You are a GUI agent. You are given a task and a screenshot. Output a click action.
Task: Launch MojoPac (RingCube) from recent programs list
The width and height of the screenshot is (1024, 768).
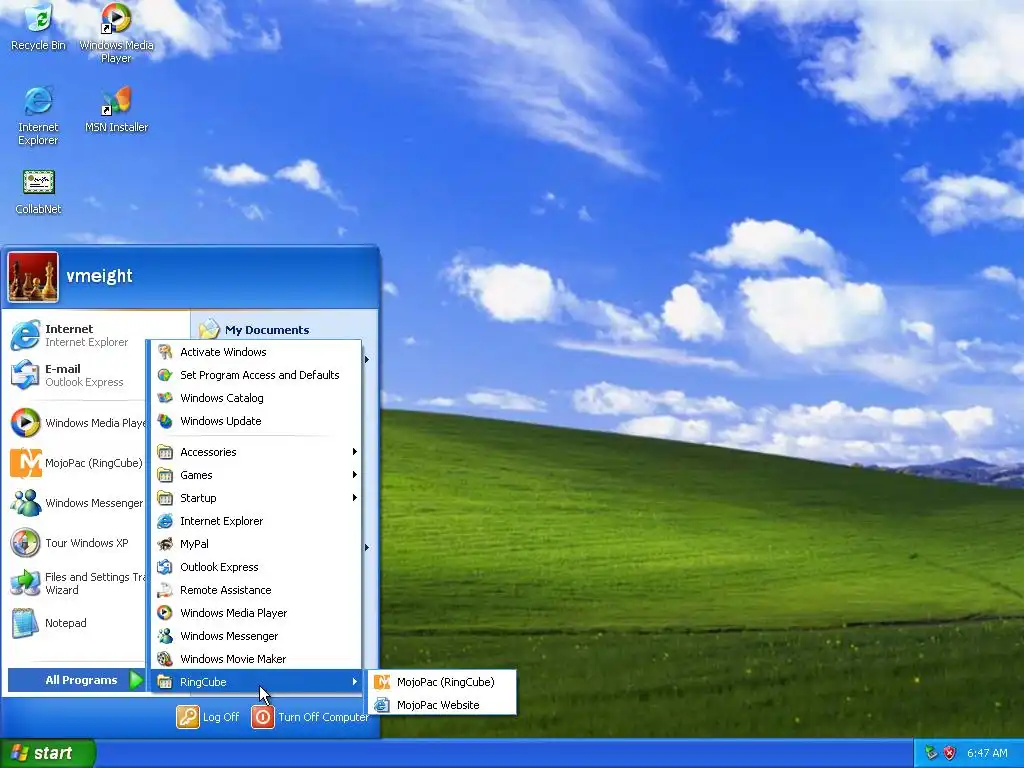77,463
